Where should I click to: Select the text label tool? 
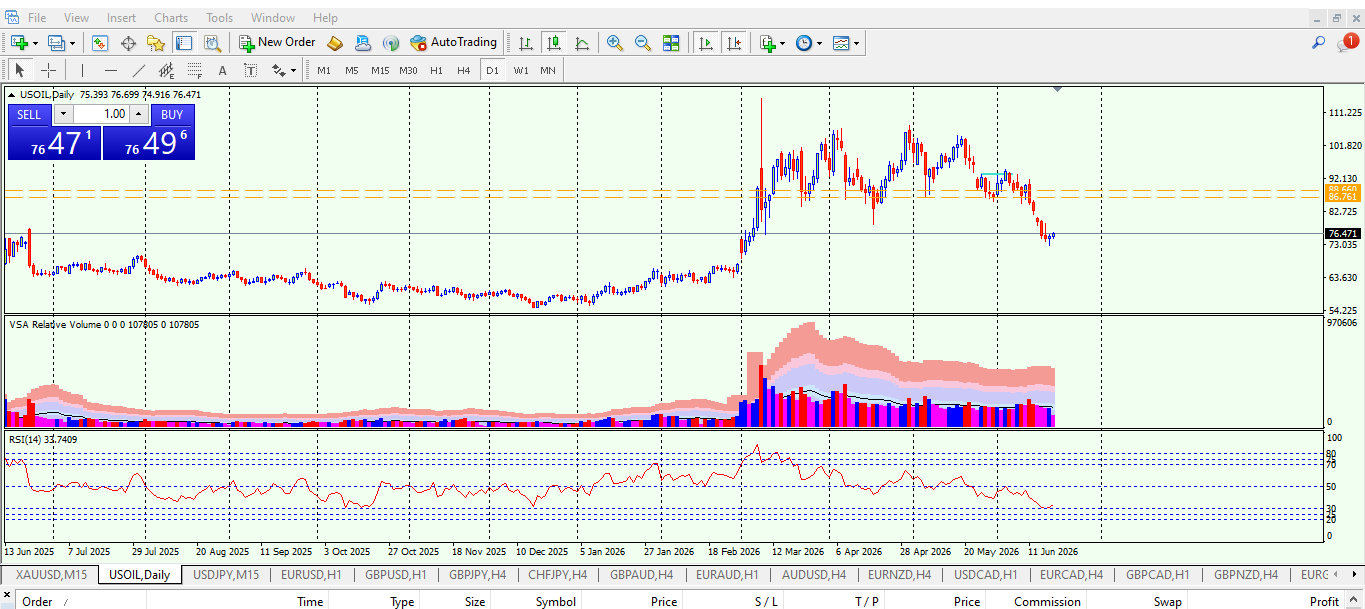coord(250,70)
